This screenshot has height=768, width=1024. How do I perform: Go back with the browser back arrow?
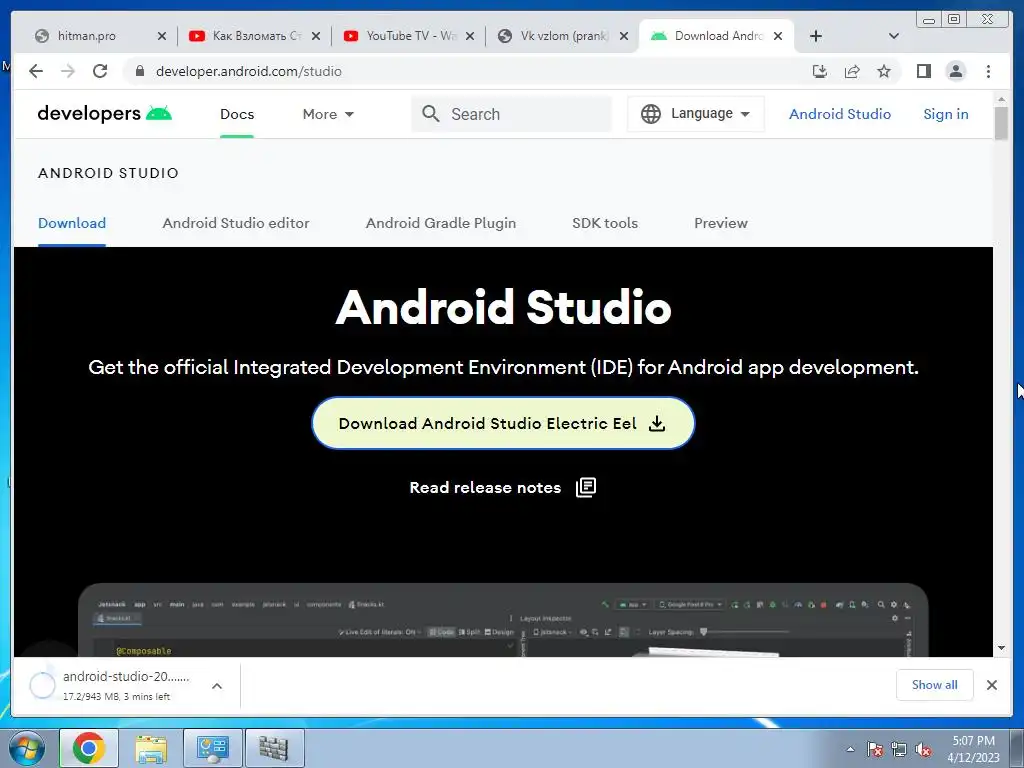pos(36,71)
